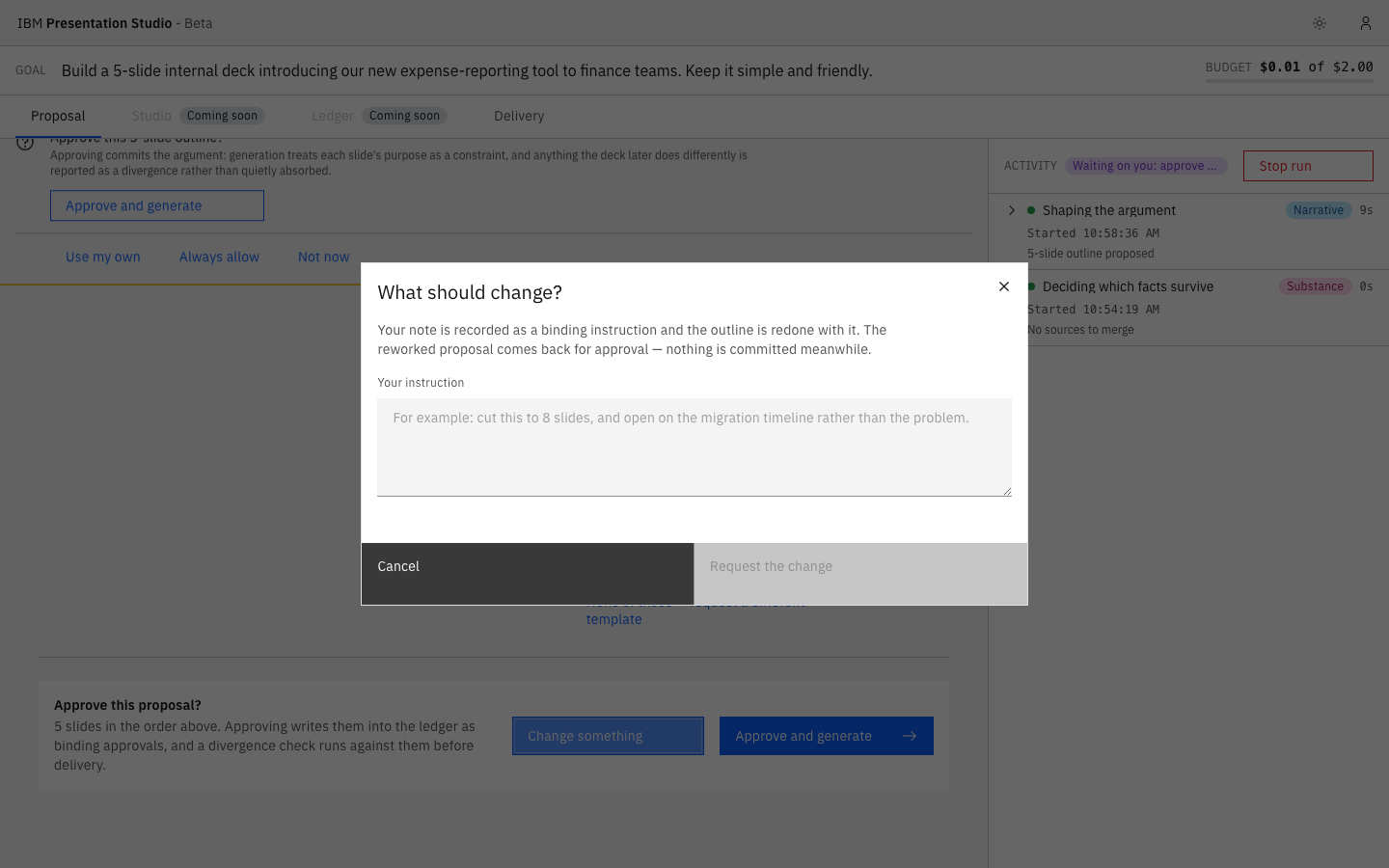Open the Delivery tab
This screenshot has width=1389, height=868.
tap(519, 116)
